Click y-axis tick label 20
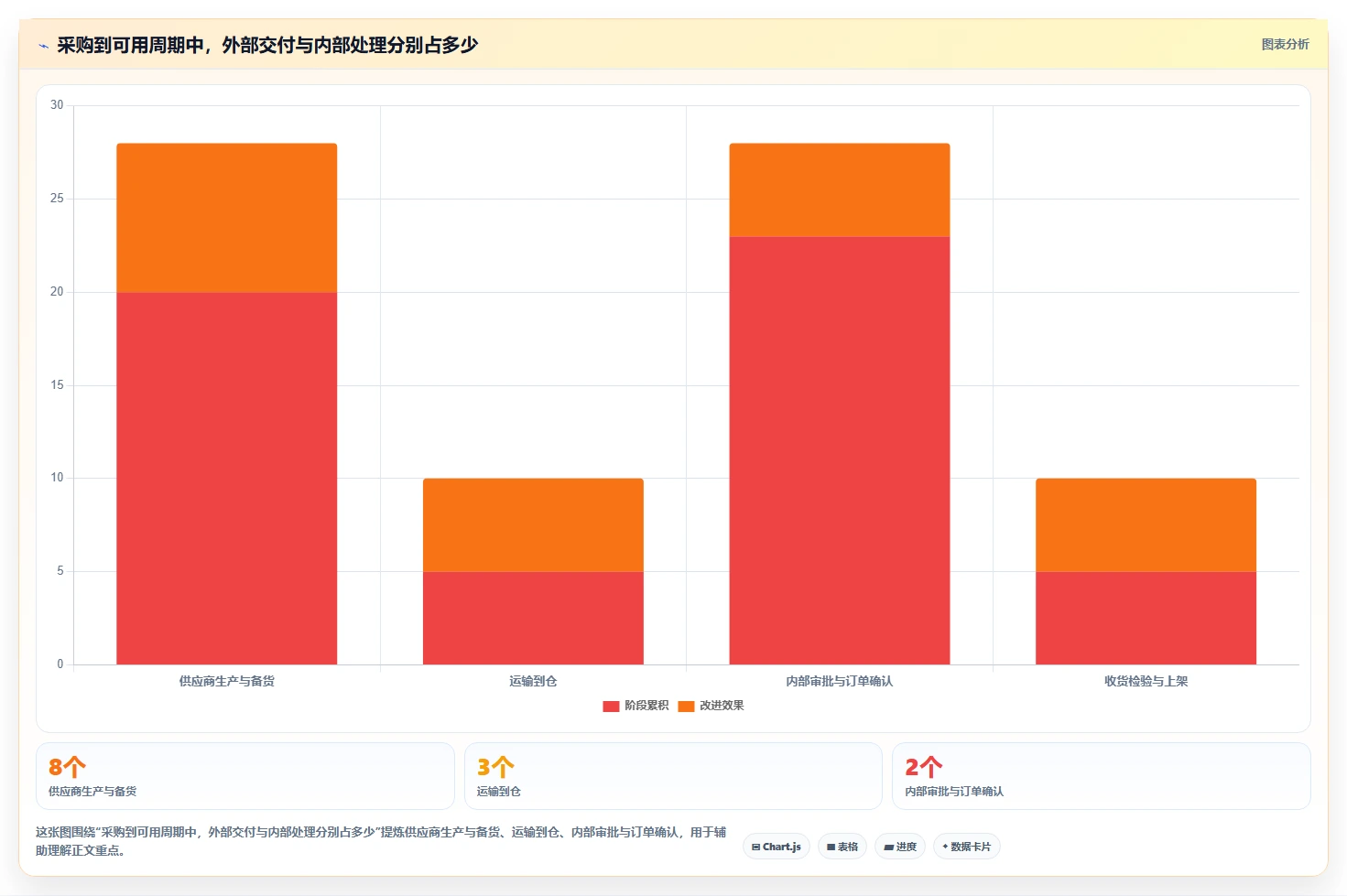Screen dimensions: 1347x896 pos(57,292)
